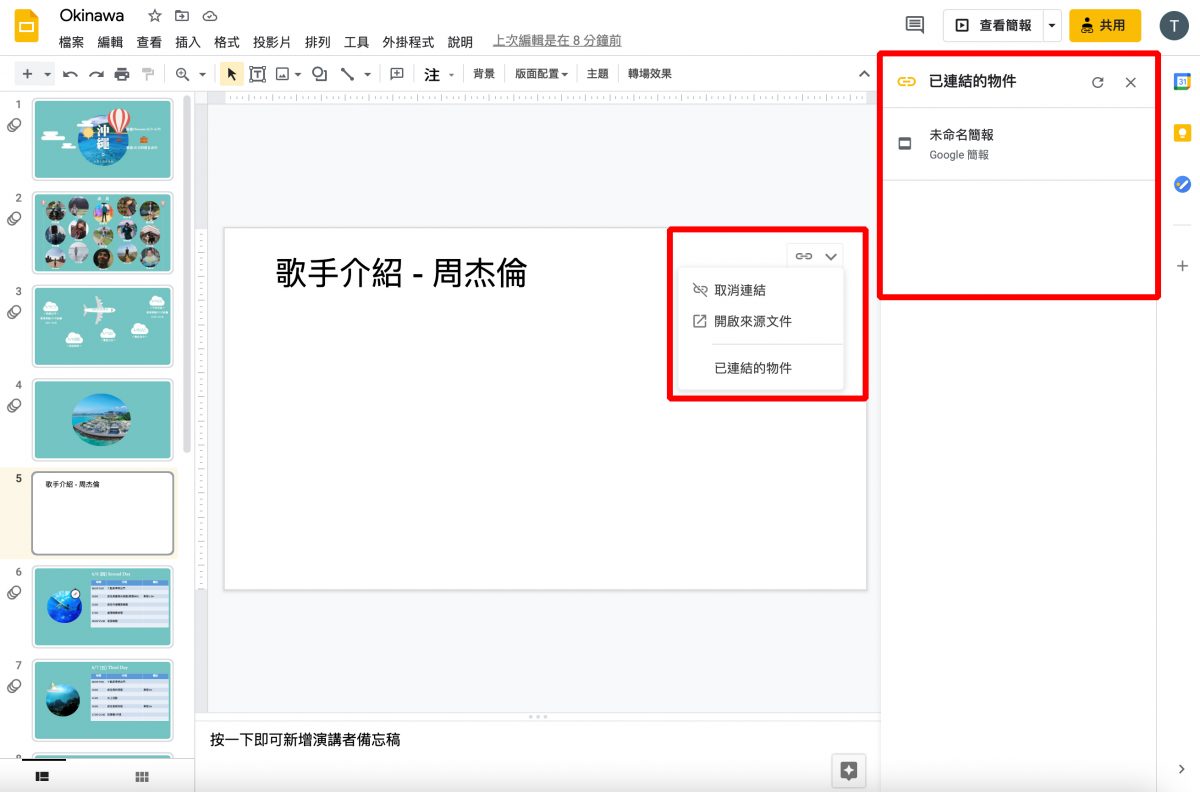Click the new slide plus button
This screenshot has height=792, width=1200.
coord(27,74)
